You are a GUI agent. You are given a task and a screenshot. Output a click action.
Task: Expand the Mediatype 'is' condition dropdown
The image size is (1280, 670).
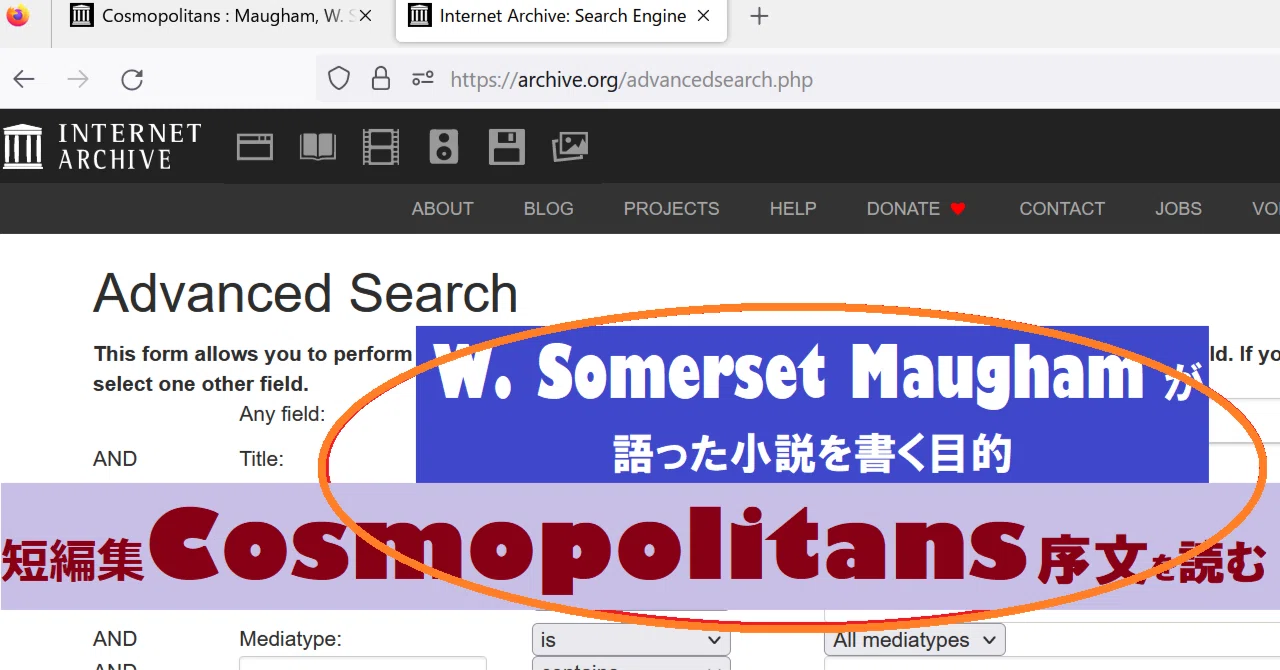631,640
